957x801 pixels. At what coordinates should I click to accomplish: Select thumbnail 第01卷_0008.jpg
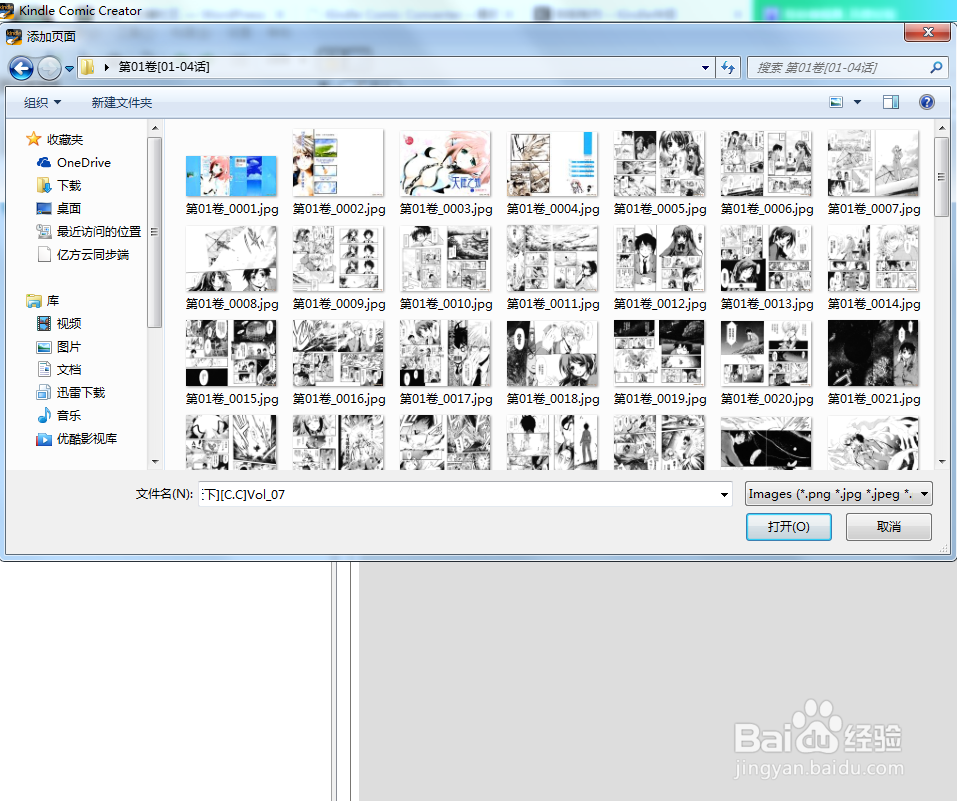pyautogui.click(x=231, y=258)
